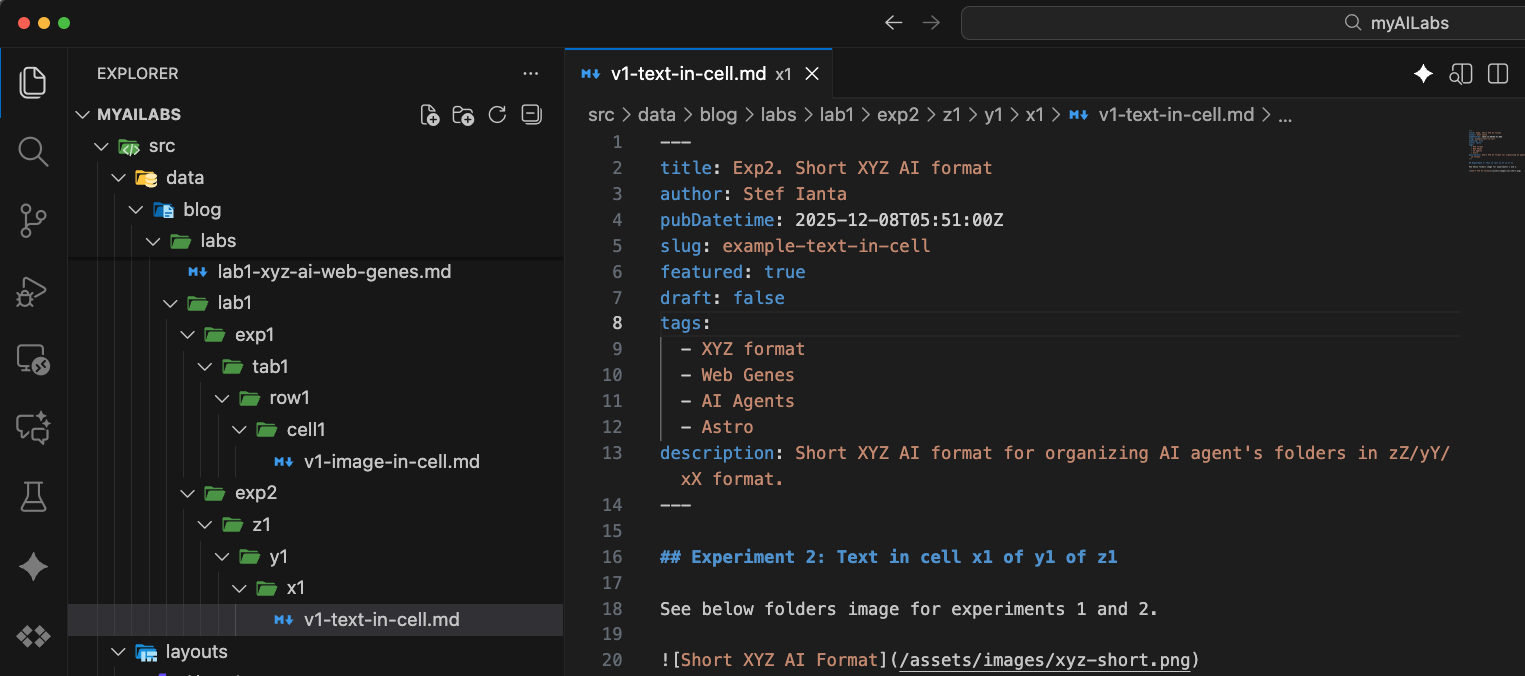
Task: Collapse the exp1 folder
Action: (x=254, y=334)
